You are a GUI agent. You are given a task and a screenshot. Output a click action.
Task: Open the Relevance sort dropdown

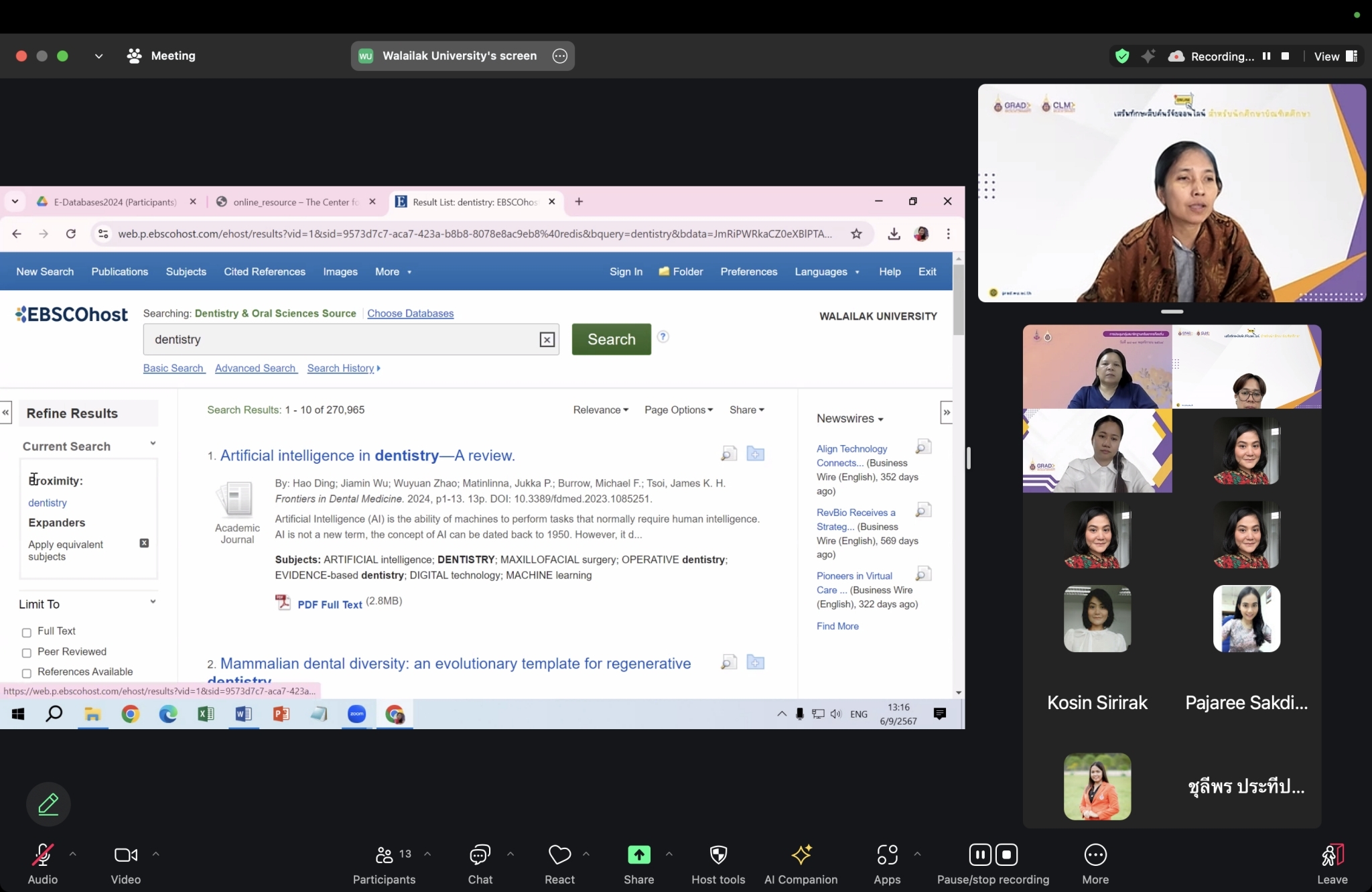[x=600, y=410]
